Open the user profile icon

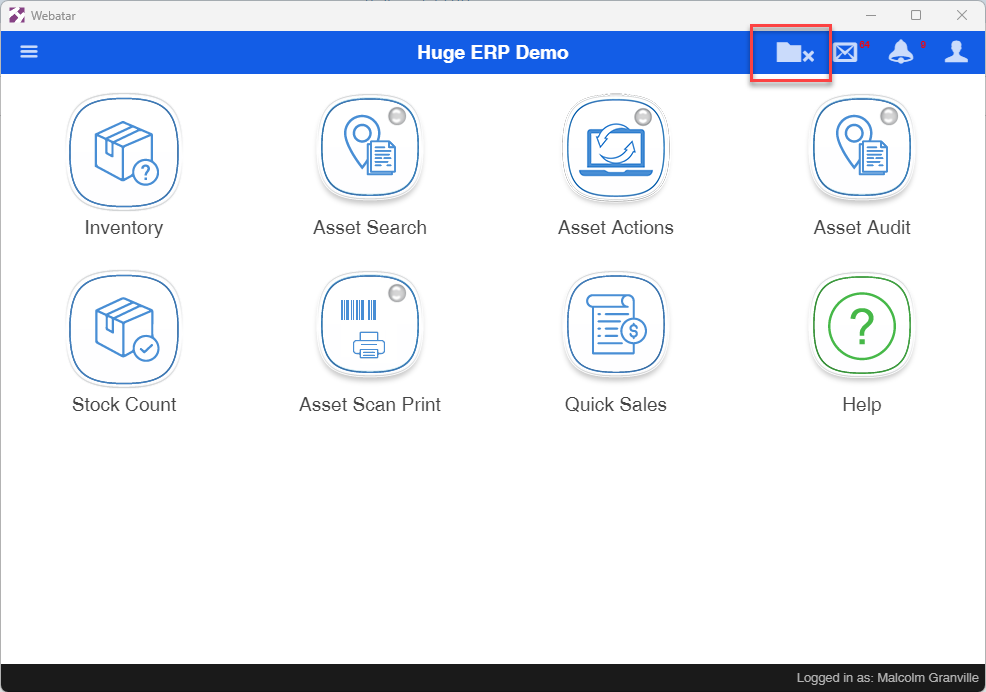956,52
